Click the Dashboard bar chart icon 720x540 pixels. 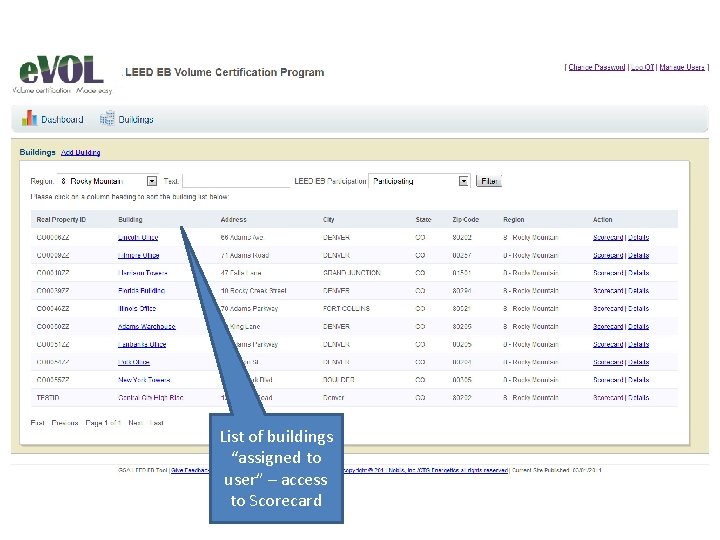pos(29,118)
